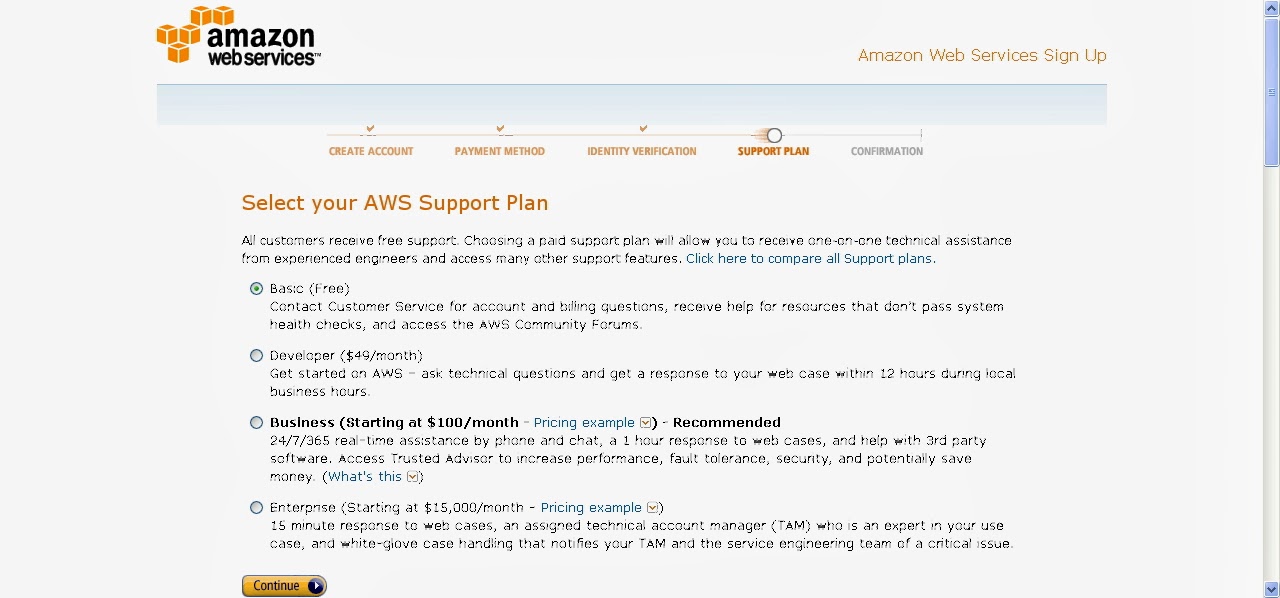Click the Payment Method step checkmark

click(x=500, y=128)
